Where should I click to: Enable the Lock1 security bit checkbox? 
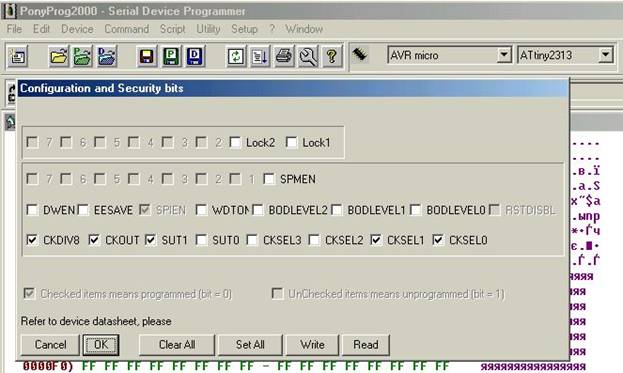pyautogui.click(x=291, y=142)
